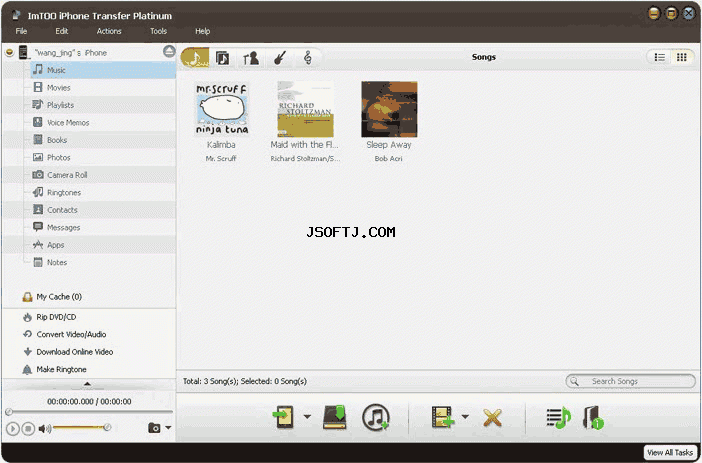Screen dimensions: 702x463
Task: Switch to list view mode
Action: tap(659, 57)
